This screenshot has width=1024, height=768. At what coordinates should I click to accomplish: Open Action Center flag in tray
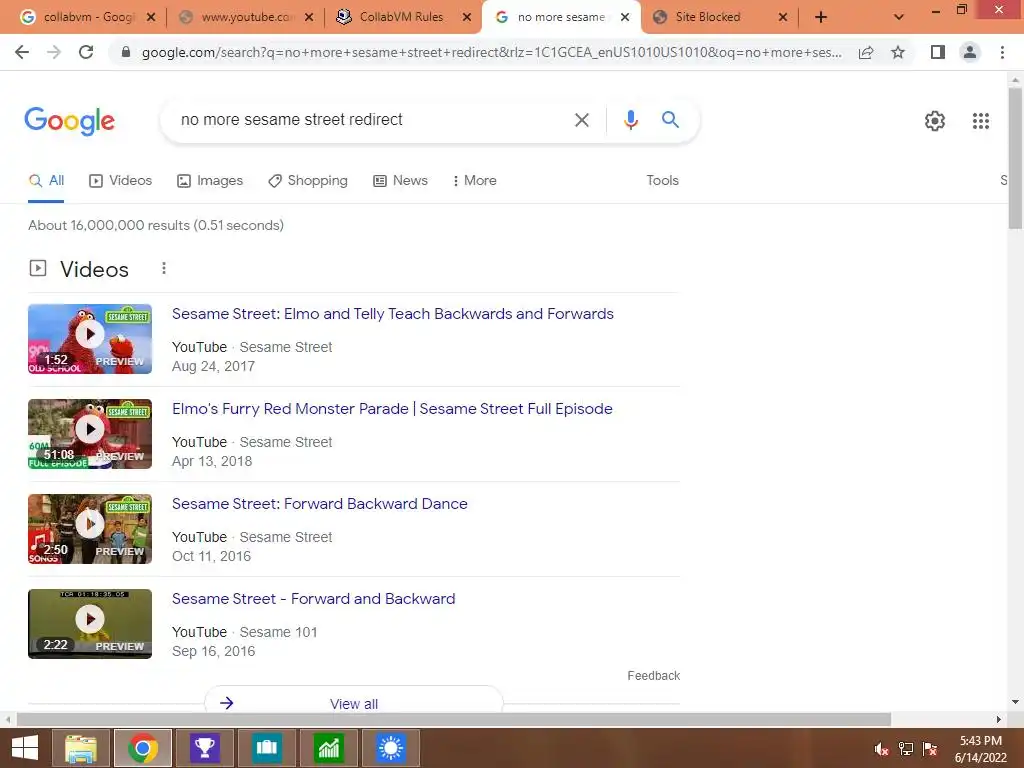click(930, 749)
